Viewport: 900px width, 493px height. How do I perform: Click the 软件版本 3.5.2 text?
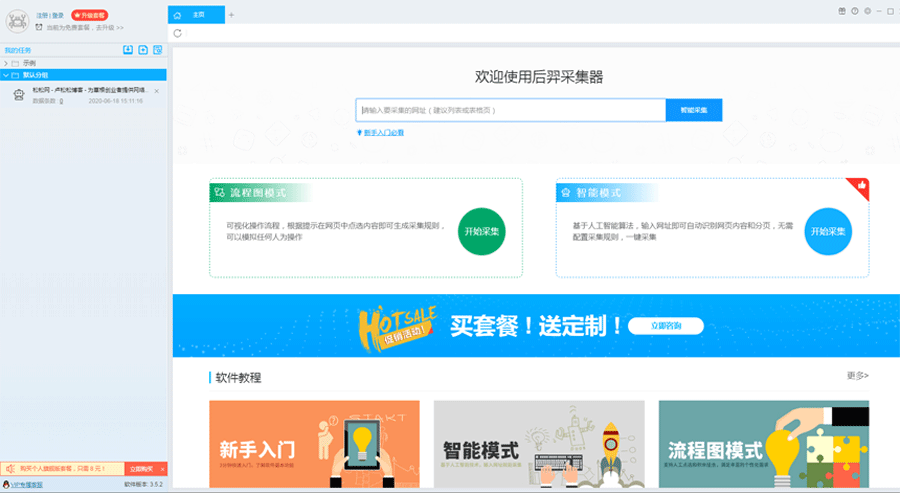pos(143,484)
